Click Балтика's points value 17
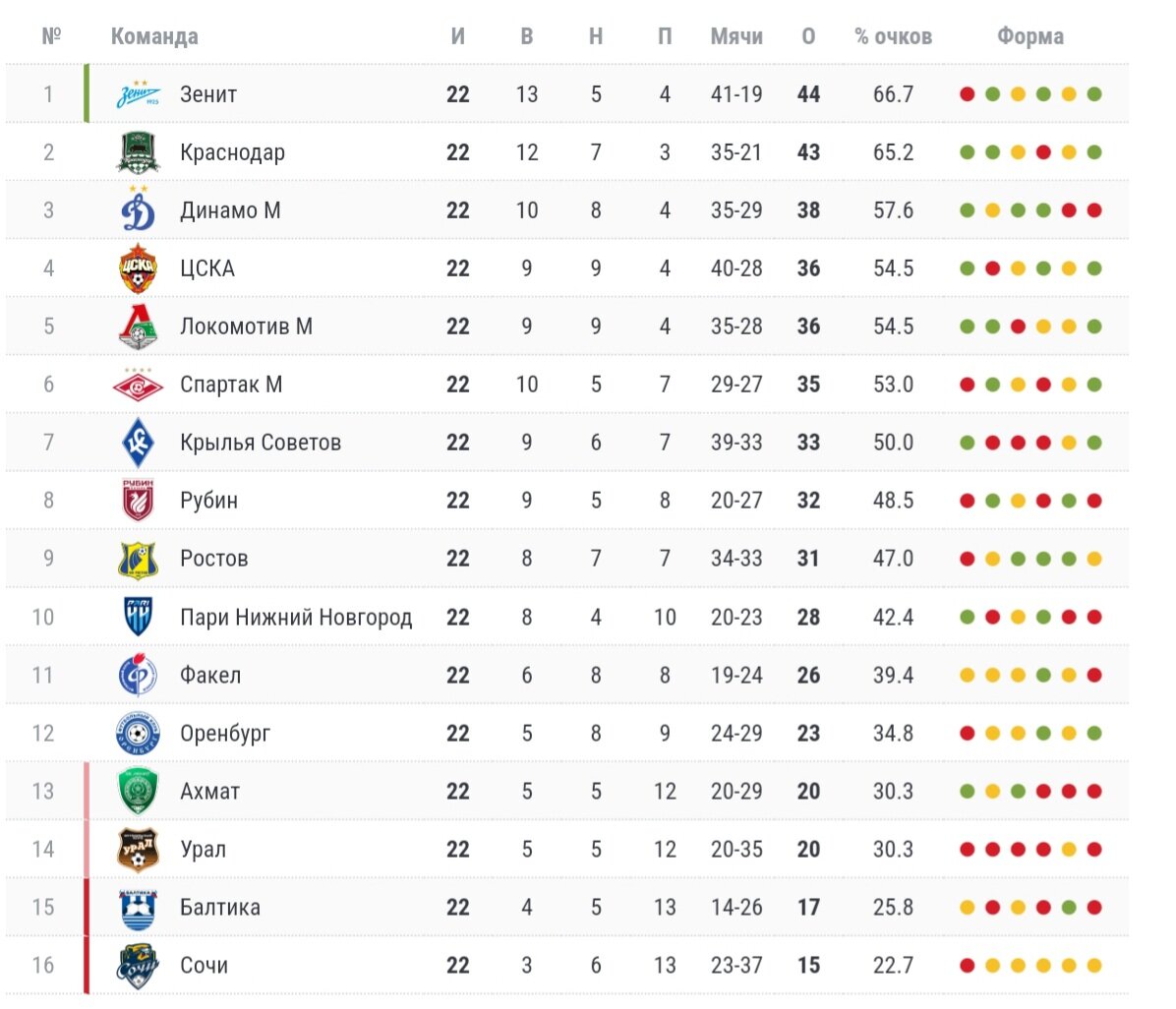This screenshot has height=1009, width=1176. point(808,908)
